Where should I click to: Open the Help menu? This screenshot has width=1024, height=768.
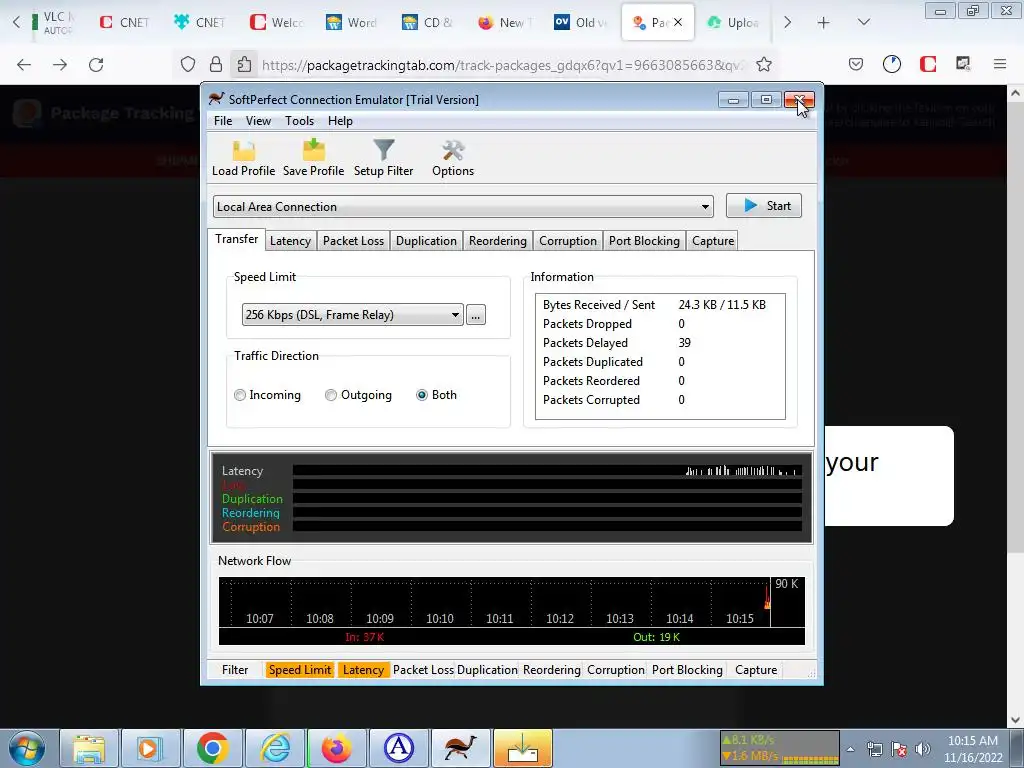click(x=340, y=121)
